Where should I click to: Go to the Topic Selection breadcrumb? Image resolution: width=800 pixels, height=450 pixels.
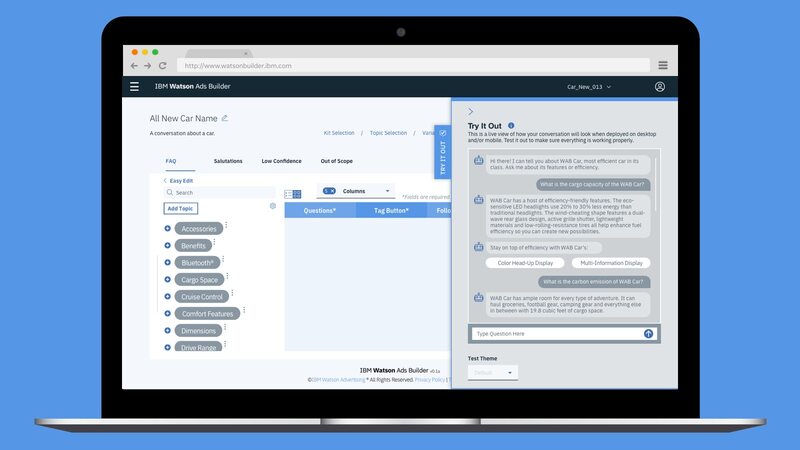(388, 133)
